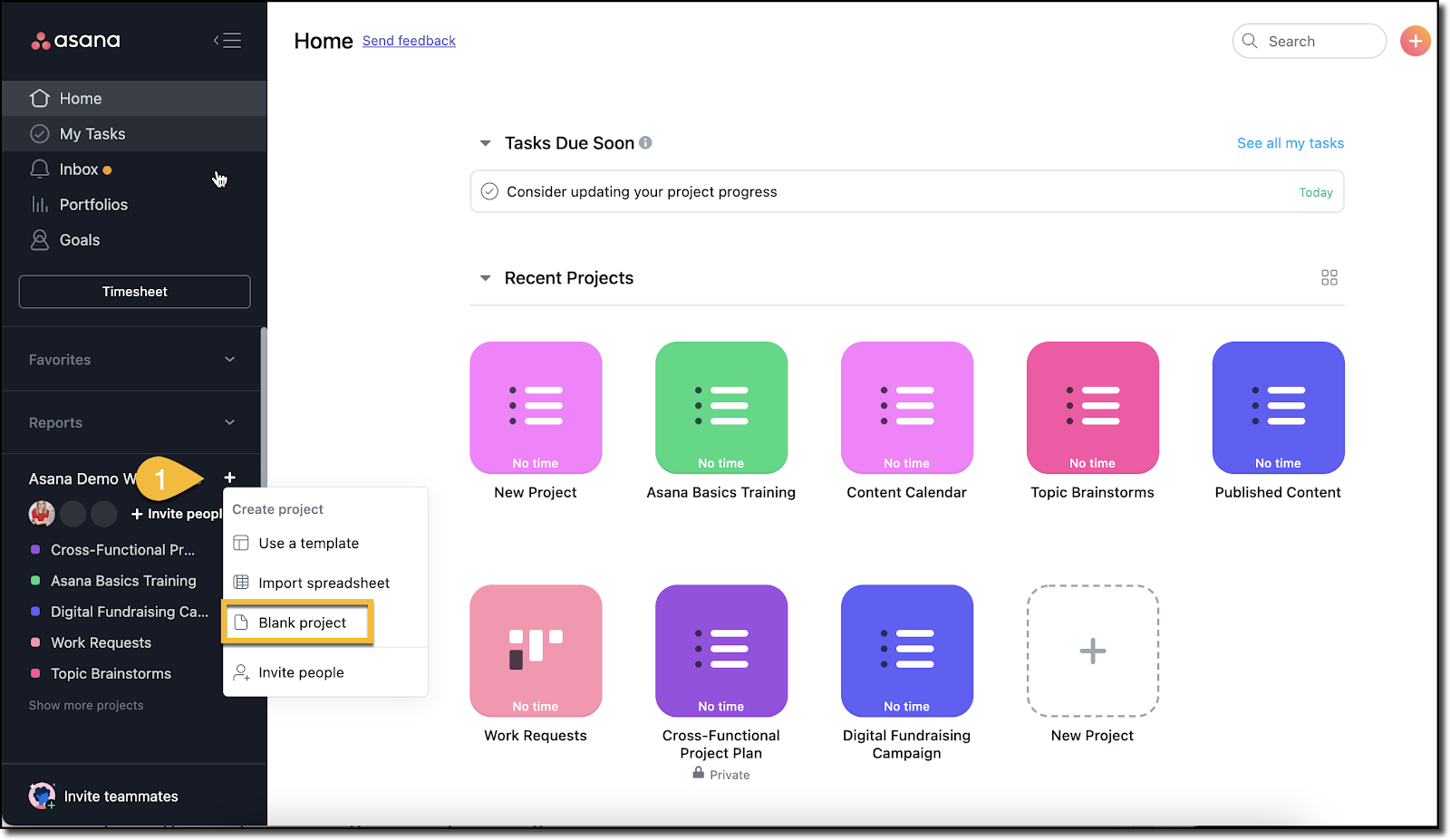Click the Portfolios bar chart icon

40,205
